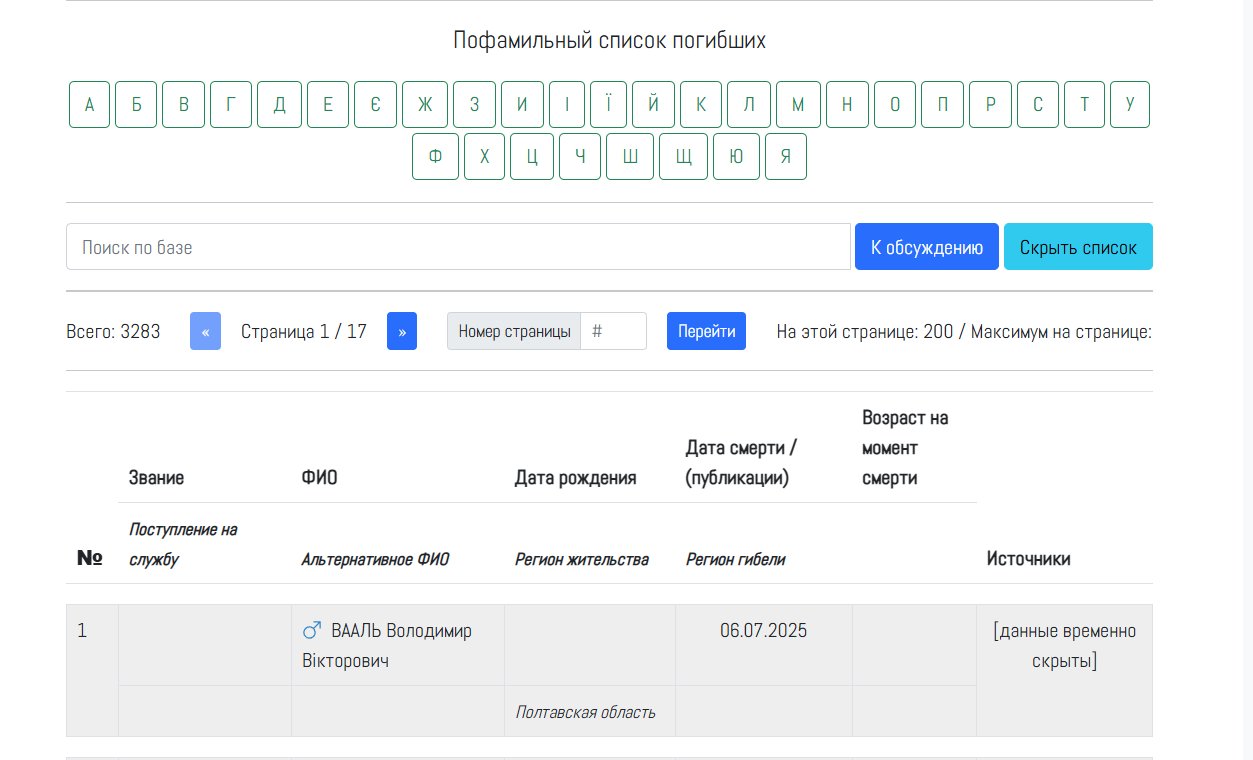1253x760 pixels.
Task: Select letter У in alphabet row
Action: click(1129, 105)
